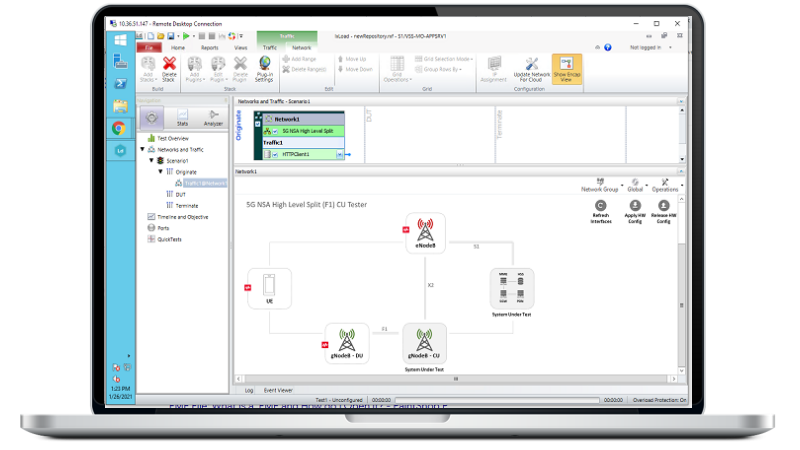The width and height of the screenshot is (800, 450).
Task: Select the eNodeB tower node
Action: [x=425, y=233]
